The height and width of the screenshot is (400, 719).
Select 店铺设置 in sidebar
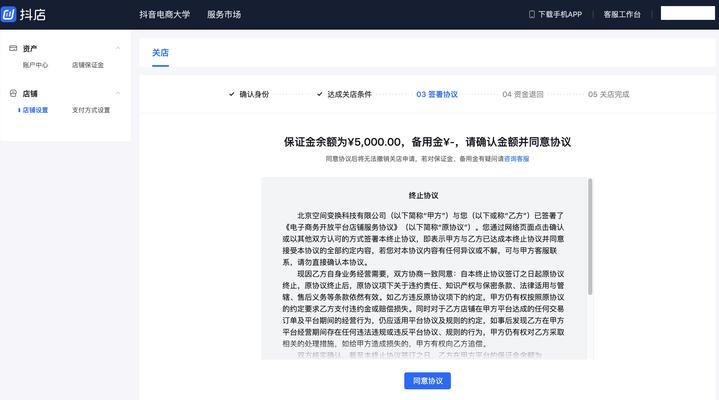pos(35,110)
